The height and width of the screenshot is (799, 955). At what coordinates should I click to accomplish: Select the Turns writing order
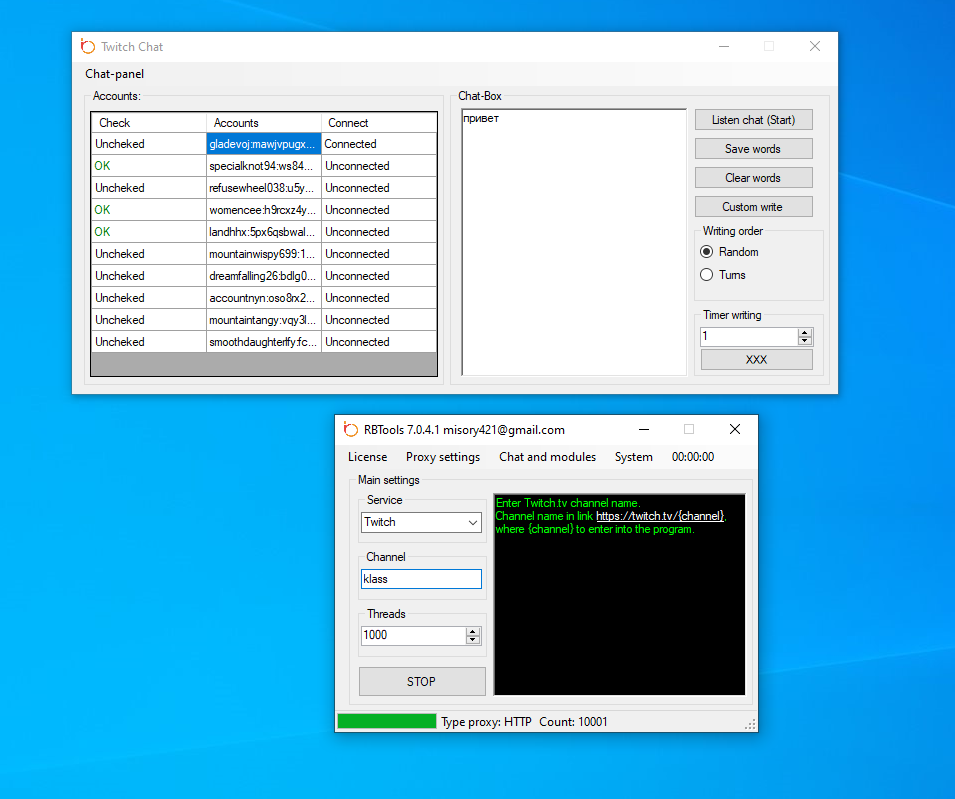(x=707, y=275)
